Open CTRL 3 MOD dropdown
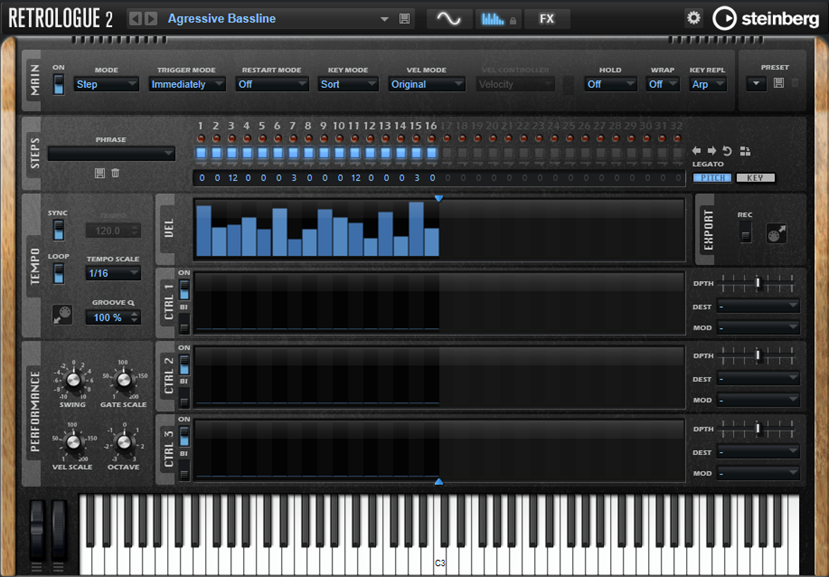Viewport: 829px width, 577px height. 758,473
